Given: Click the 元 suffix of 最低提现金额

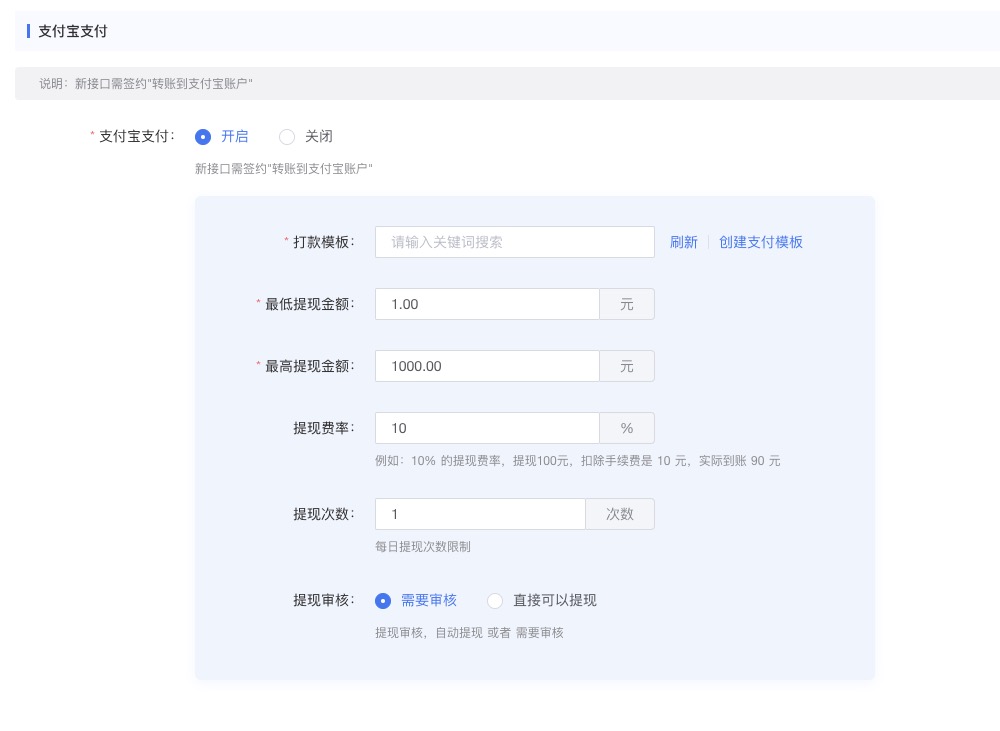Looking at the screenshot, I should click(x=627, y=304).
